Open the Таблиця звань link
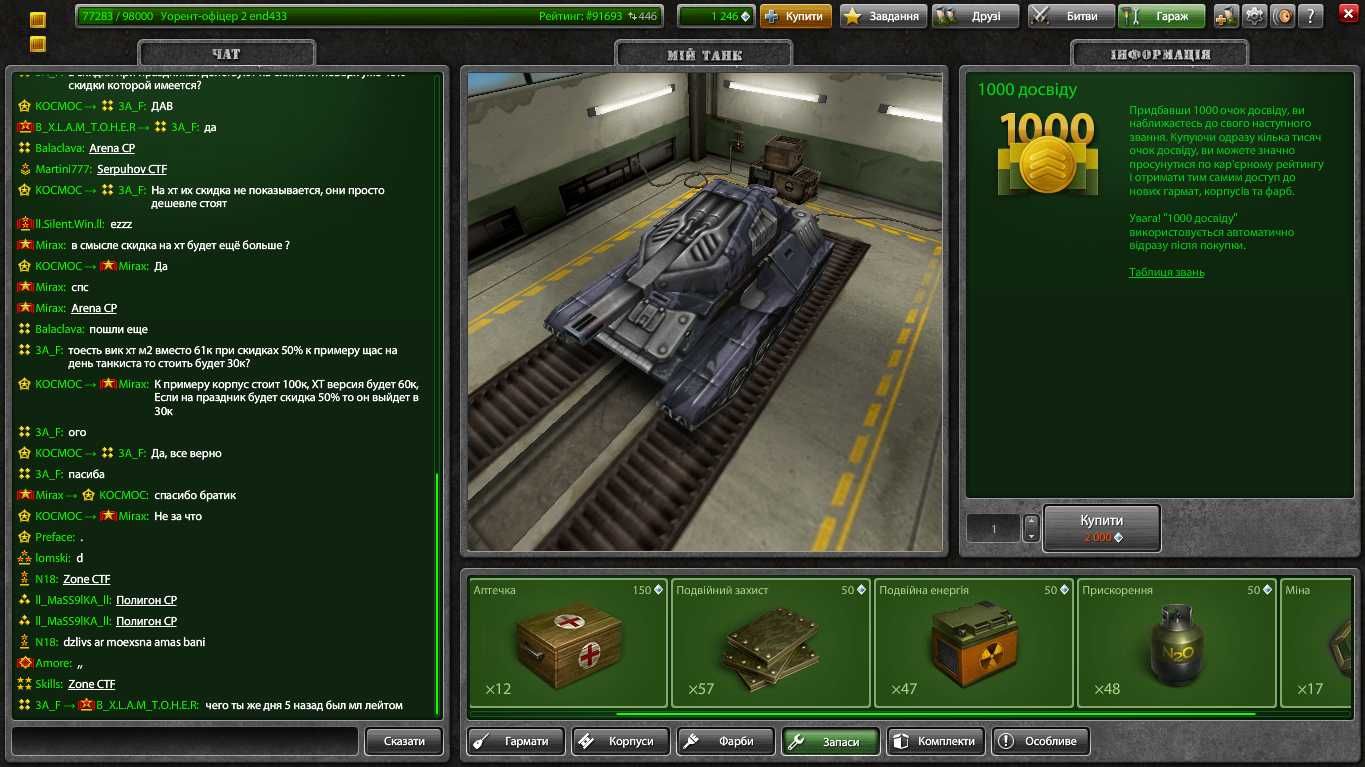The height and width of the screenshot is (767, 1365). [x=1166, y=272]
